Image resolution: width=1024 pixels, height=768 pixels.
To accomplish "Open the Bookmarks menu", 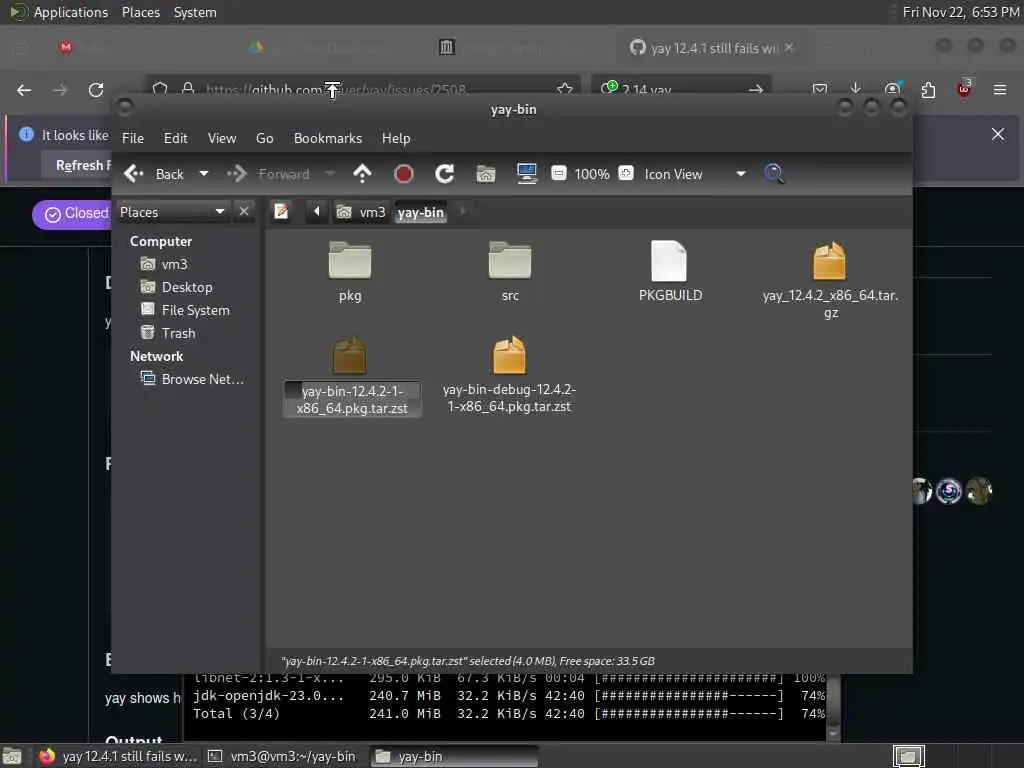I will (328, 138).
